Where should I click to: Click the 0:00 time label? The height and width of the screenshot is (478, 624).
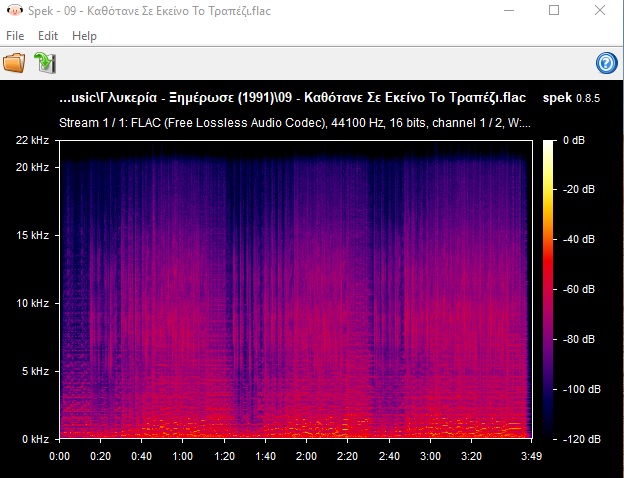click(x=60, y=456)
